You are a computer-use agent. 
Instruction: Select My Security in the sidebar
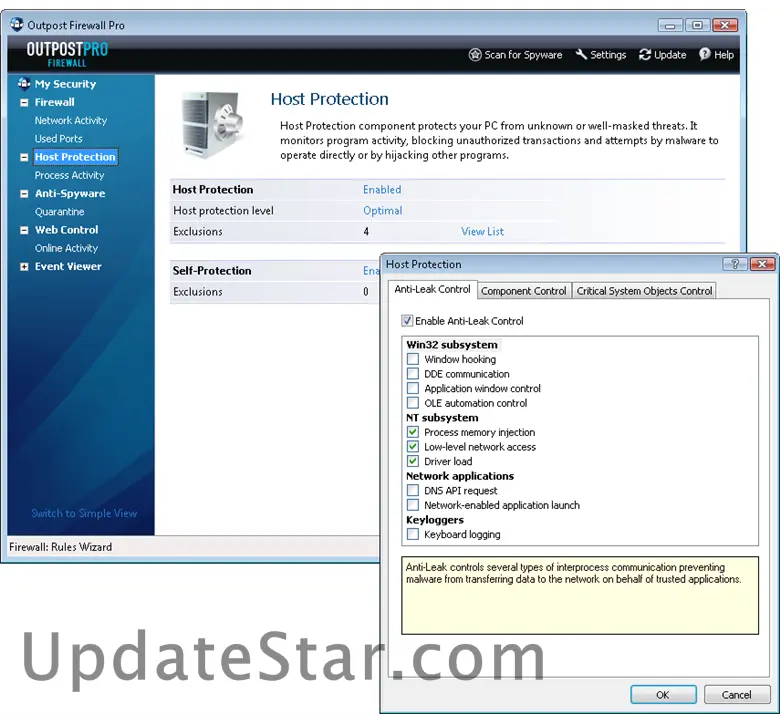tap(65, 84)
